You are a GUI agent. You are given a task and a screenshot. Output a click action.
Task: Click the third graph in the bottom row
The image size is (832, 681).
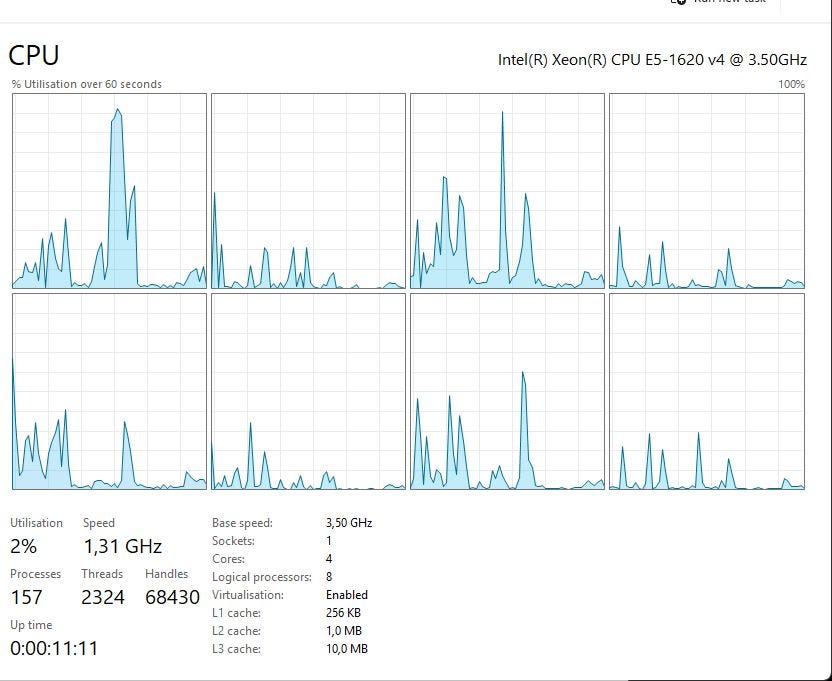click(x=507, y=391)
